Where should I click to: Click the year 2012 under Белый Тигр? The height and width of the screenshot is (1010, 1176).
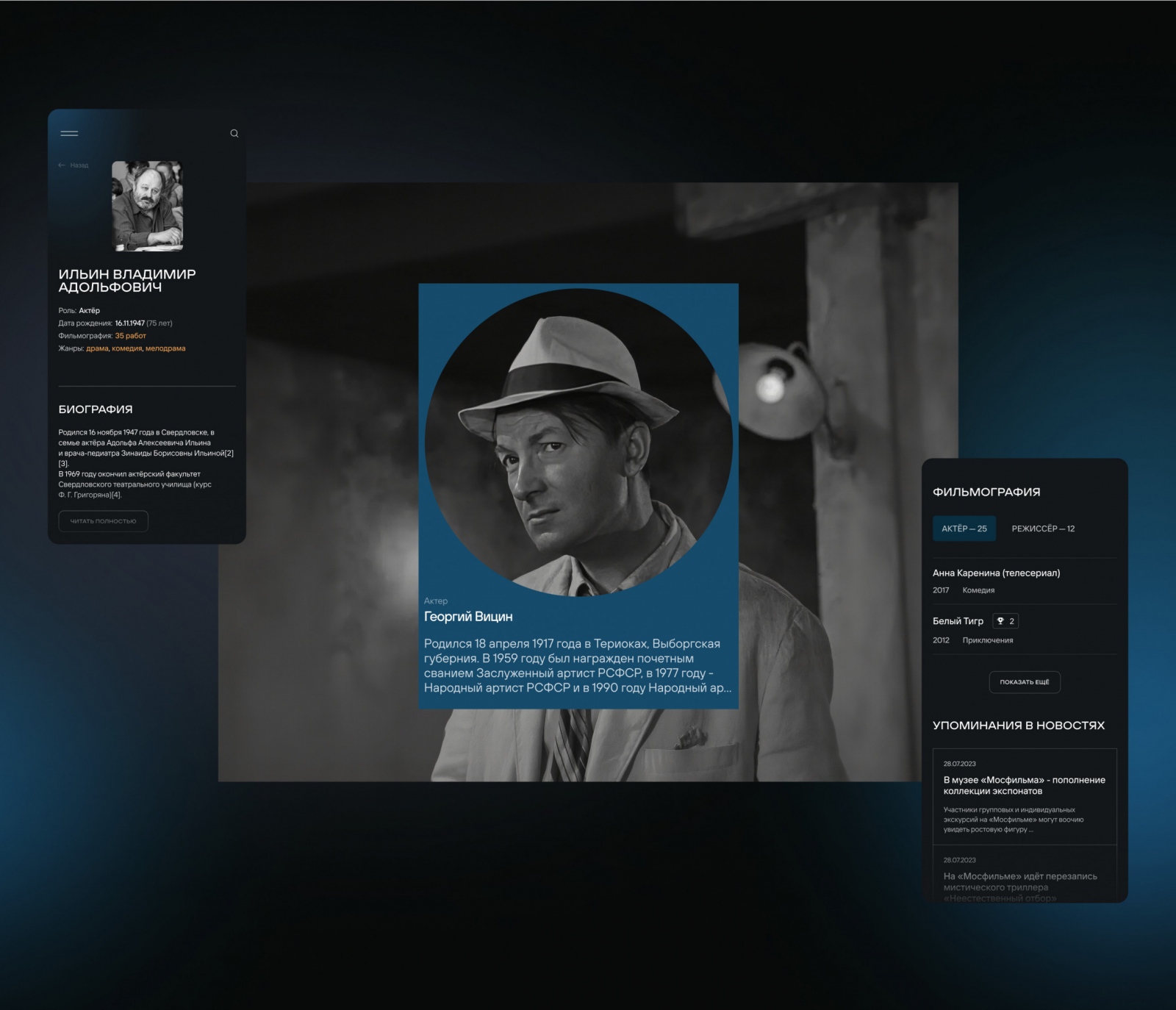pyautogui.click(x=941, y=640)
